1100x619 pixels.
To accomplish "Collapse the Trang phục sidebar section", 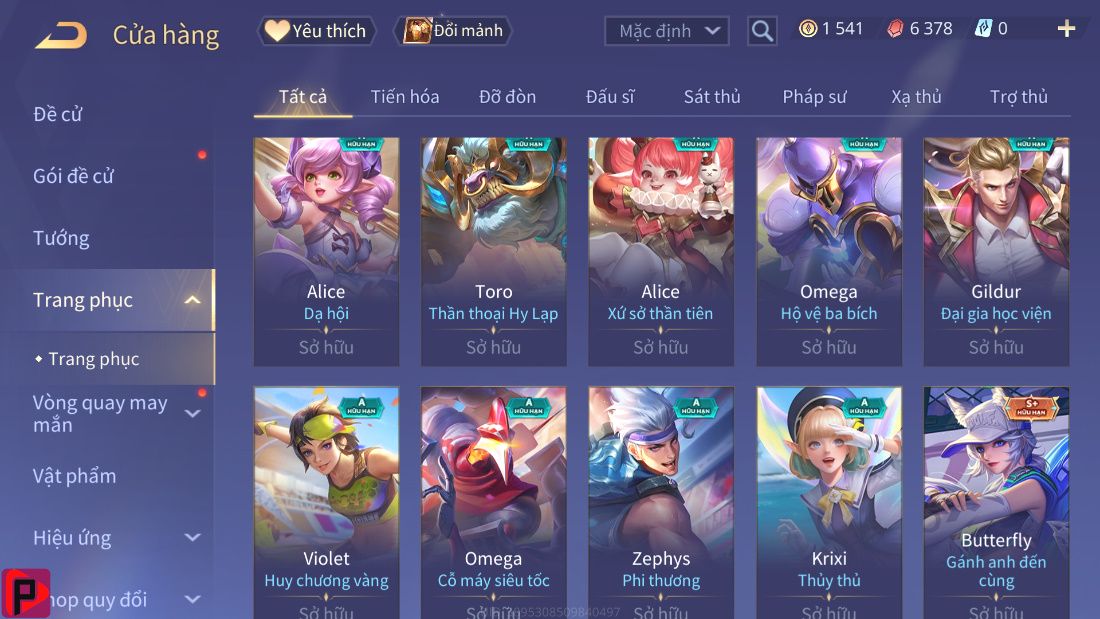I will click(x=192, y=300).
